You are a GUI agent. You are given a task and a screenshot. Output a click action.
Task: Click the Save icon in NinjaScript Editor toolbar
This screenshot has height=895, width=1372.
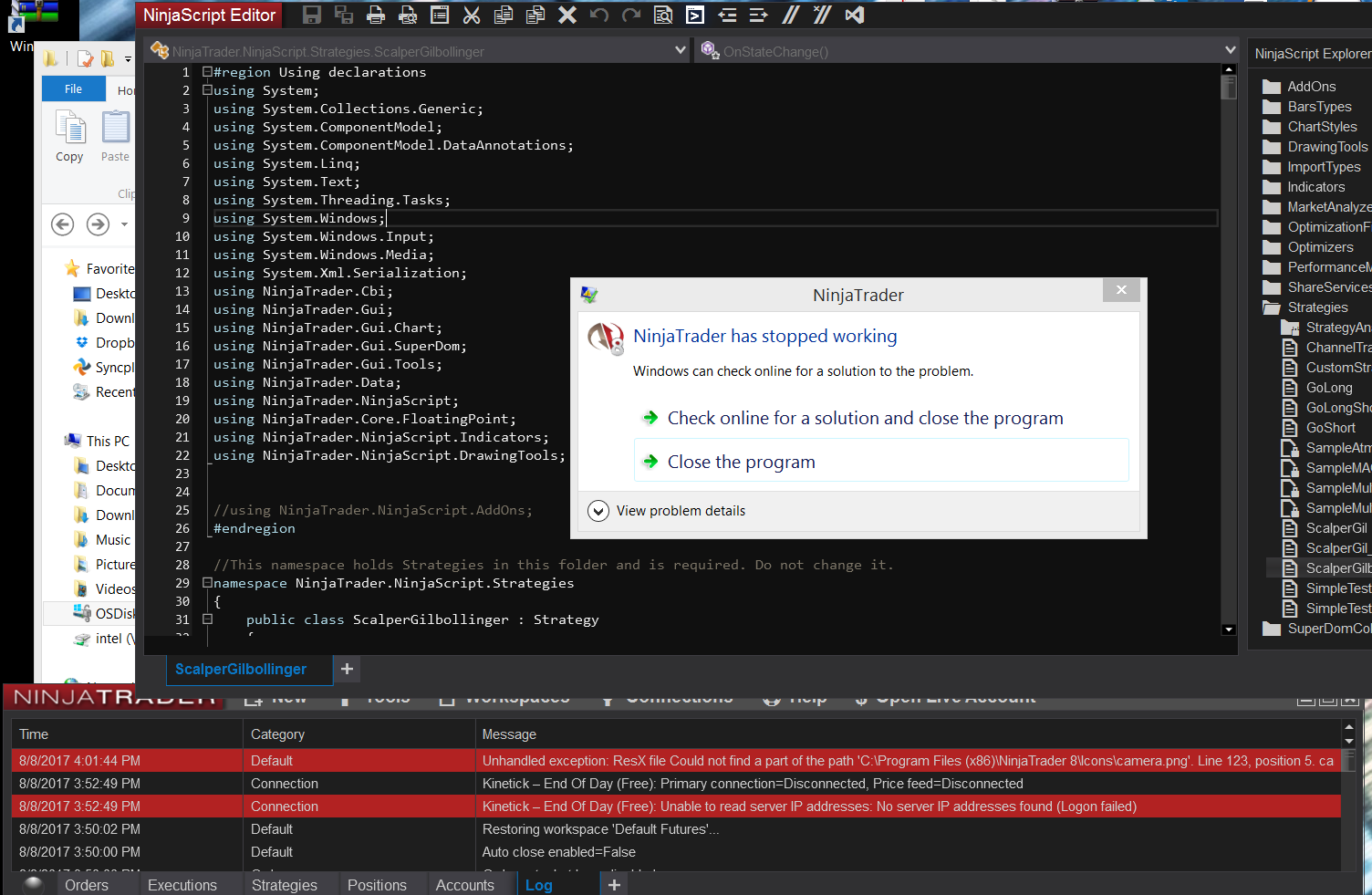tap(312, 15)
